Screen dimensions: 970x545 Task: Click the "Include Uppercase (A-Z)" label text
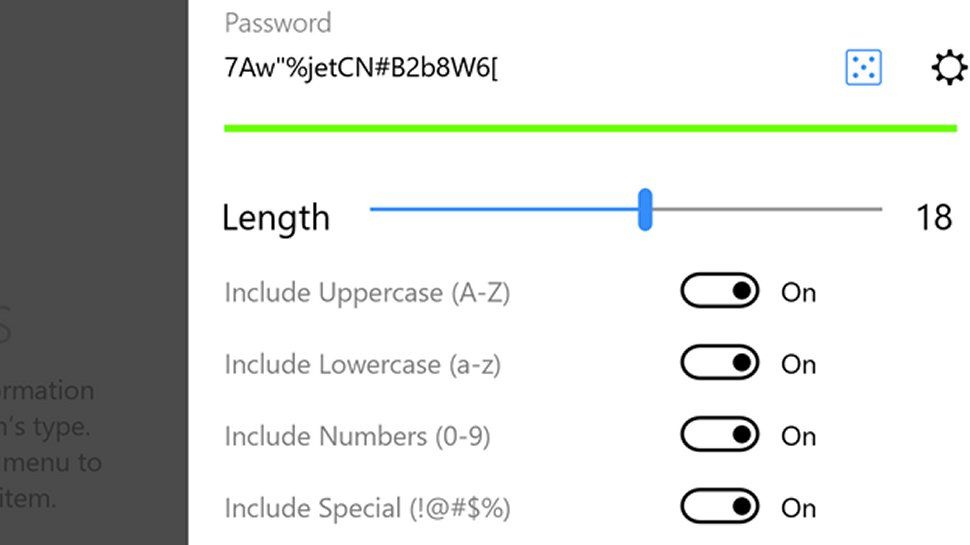tap(367, 293)
